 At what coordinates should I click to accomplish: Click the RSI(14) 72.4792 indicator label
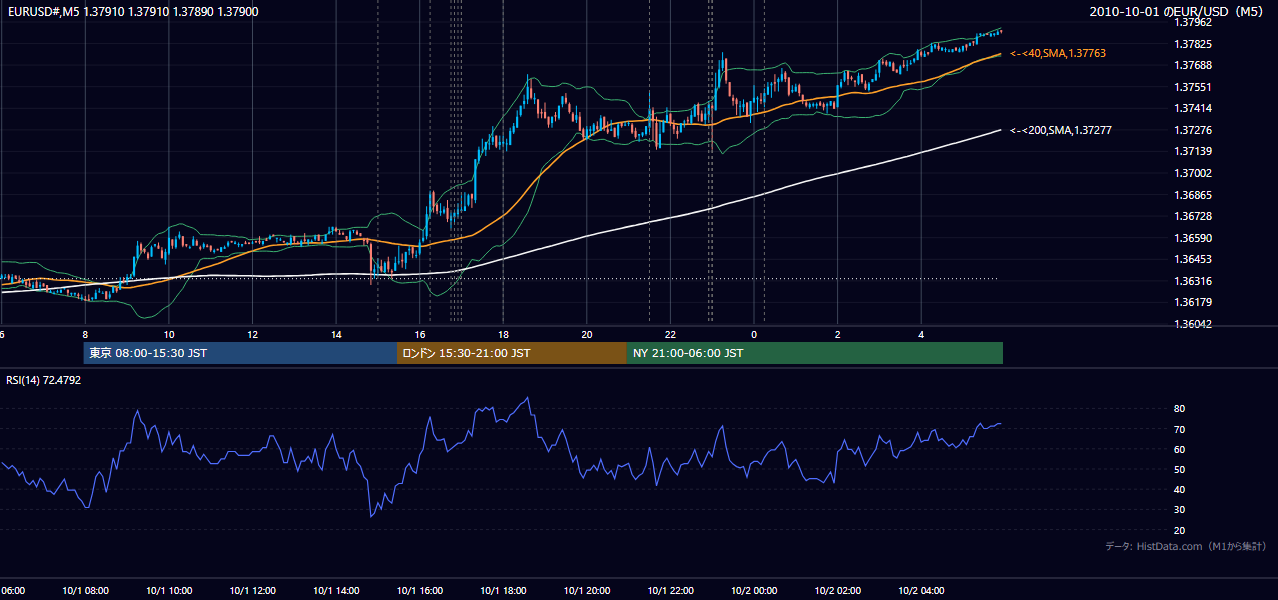[x=44, y=380]
